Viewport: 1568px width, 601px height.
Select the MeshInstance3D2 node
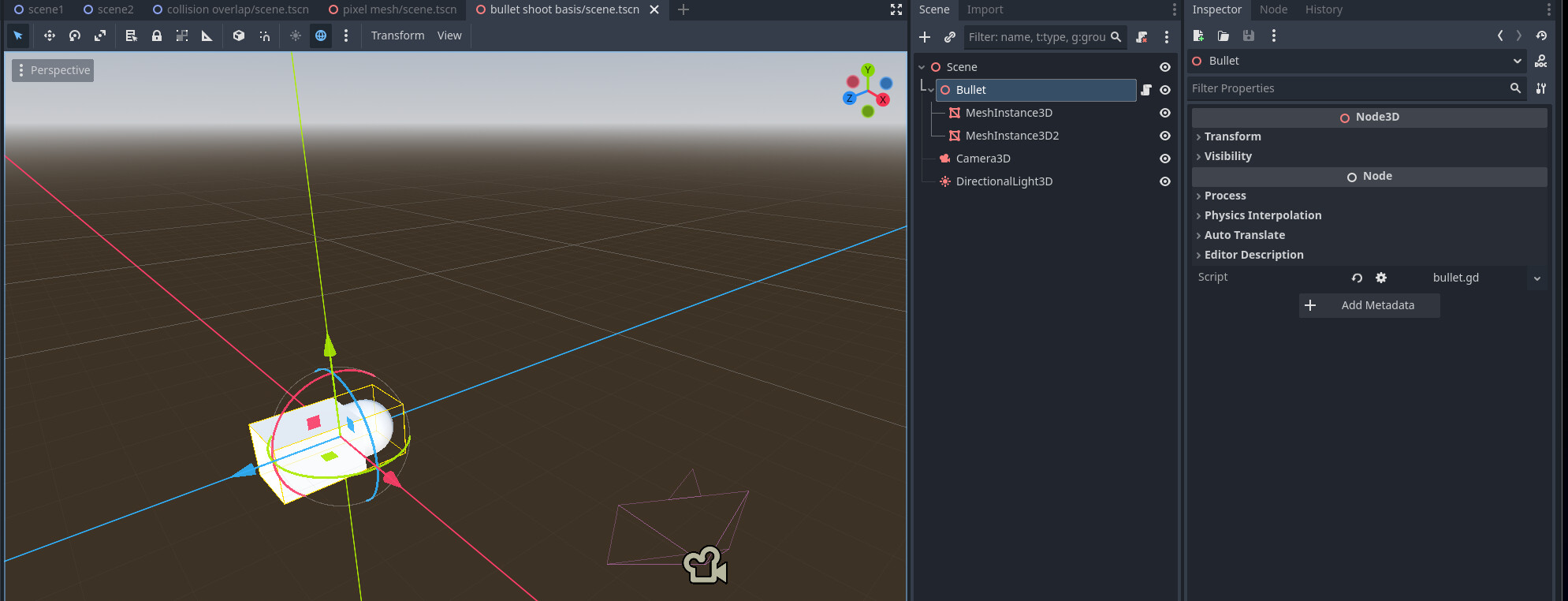pyautogui.click(x=1011, y=136)
